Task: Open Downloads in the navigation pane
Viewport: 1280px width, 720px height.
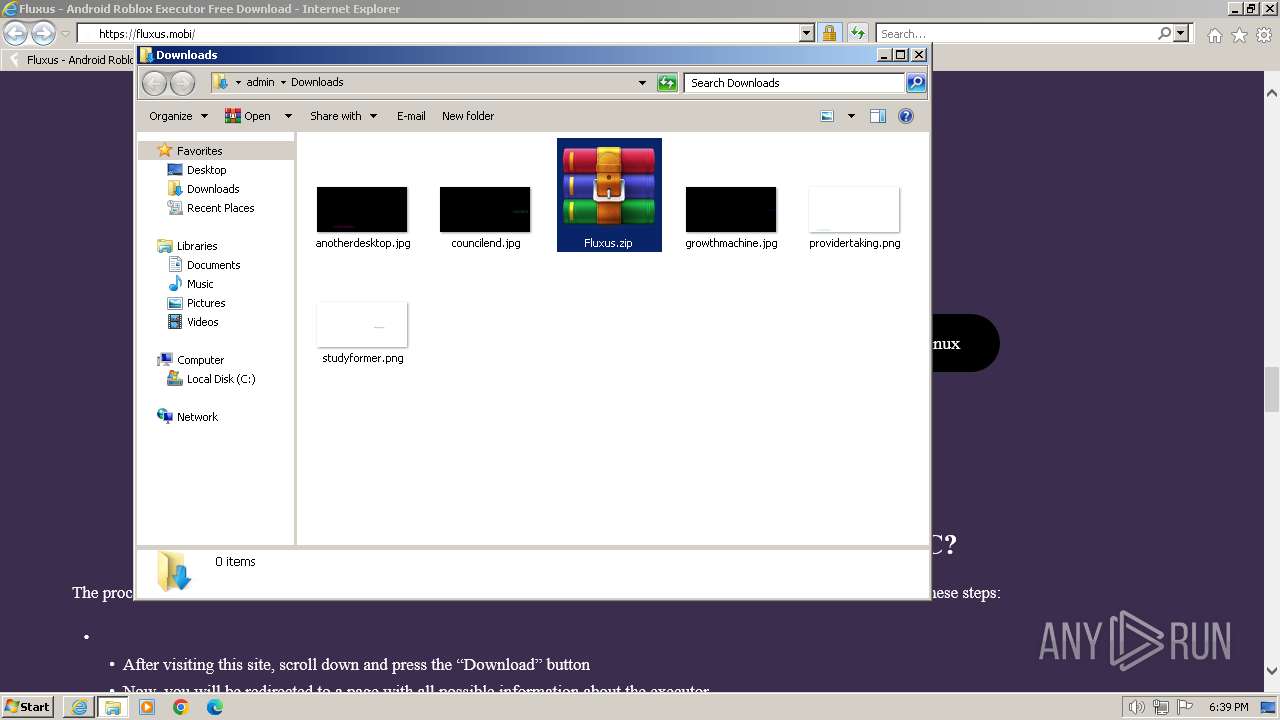Action: 212,189
